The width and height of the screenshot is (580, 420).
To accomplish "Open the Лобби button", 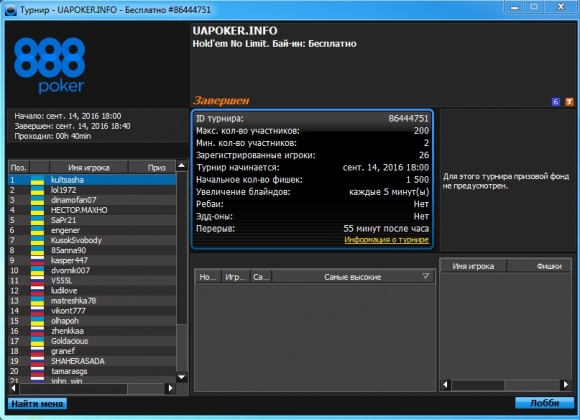I will coord(544,403).
